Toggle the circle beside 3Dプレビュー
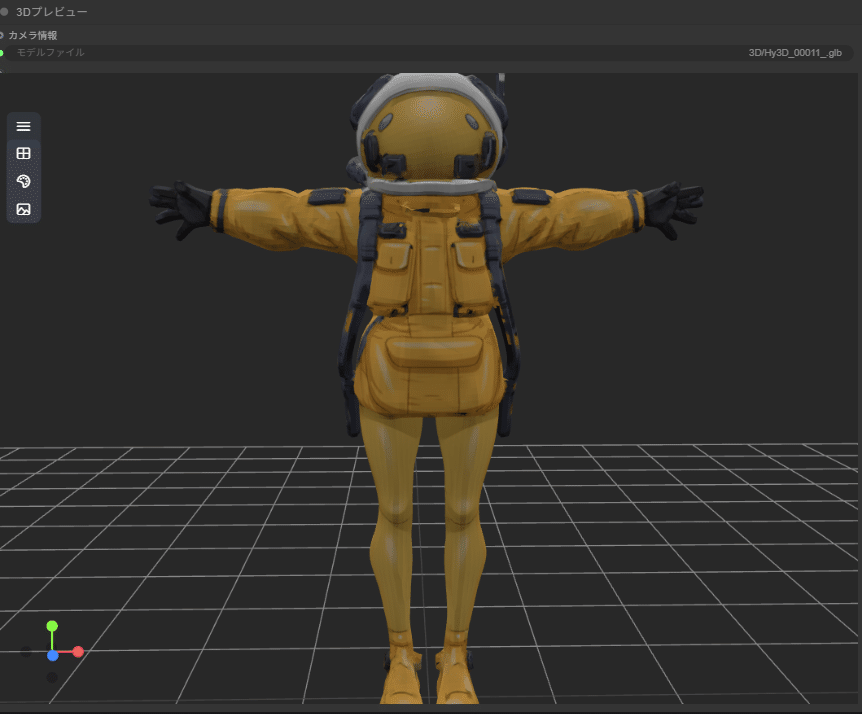 6,12
